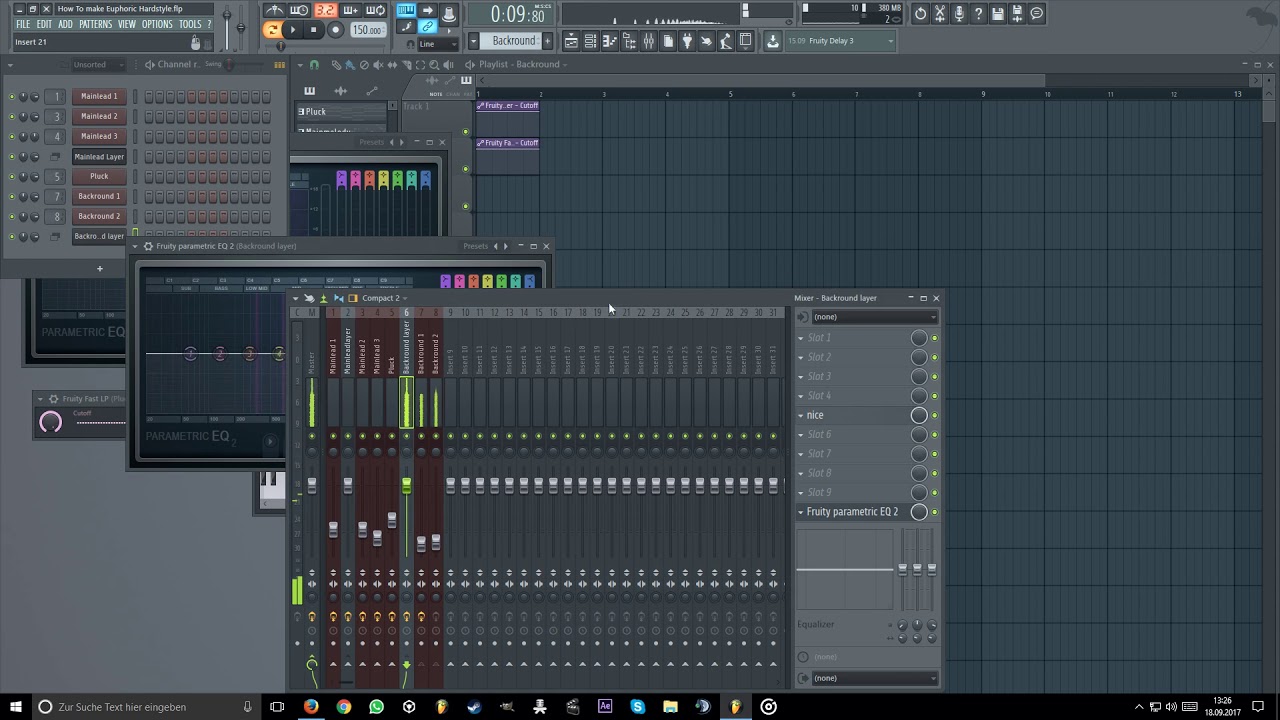
Task: Mute Pluck channel green light
Action: click(x=11, y=177)
